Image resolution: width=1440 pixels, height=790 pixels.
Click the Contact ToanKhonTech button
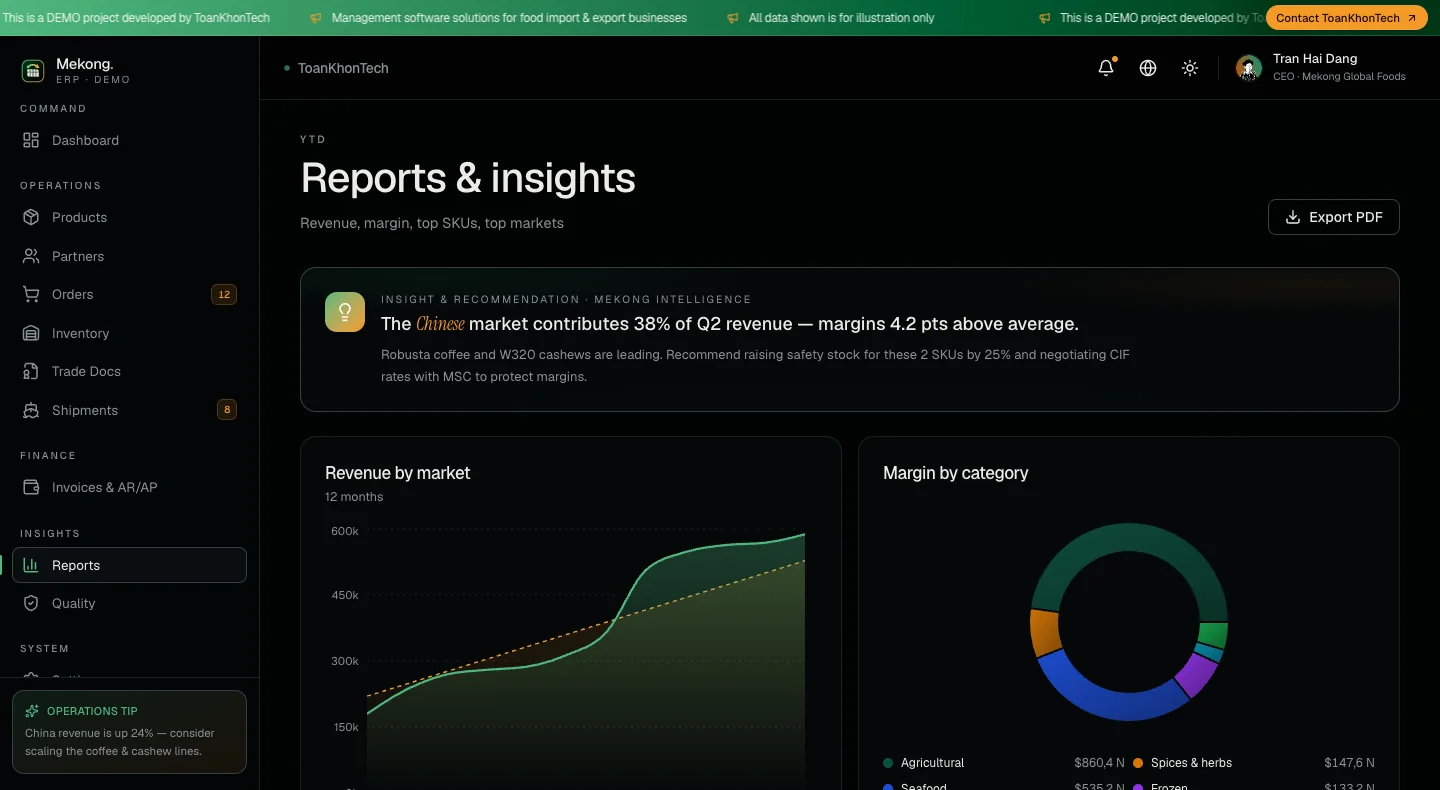1346,18
